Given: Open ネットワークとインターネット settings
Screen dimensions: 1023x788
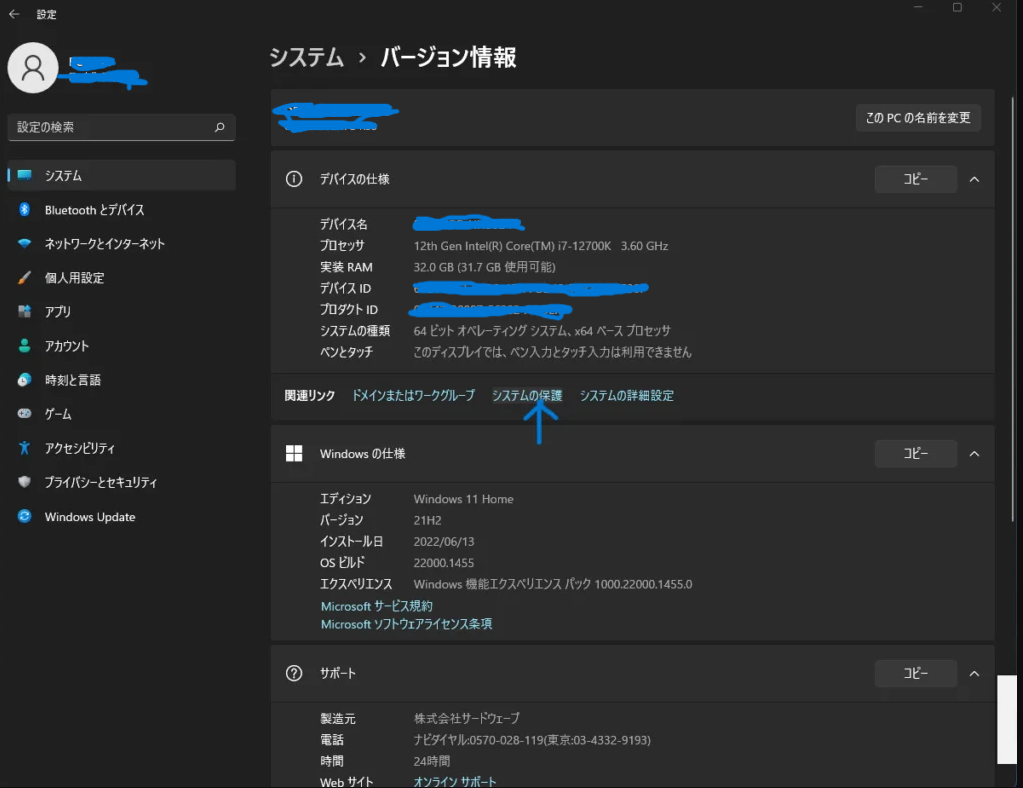Looking at the screenshot, I should 121,244.
